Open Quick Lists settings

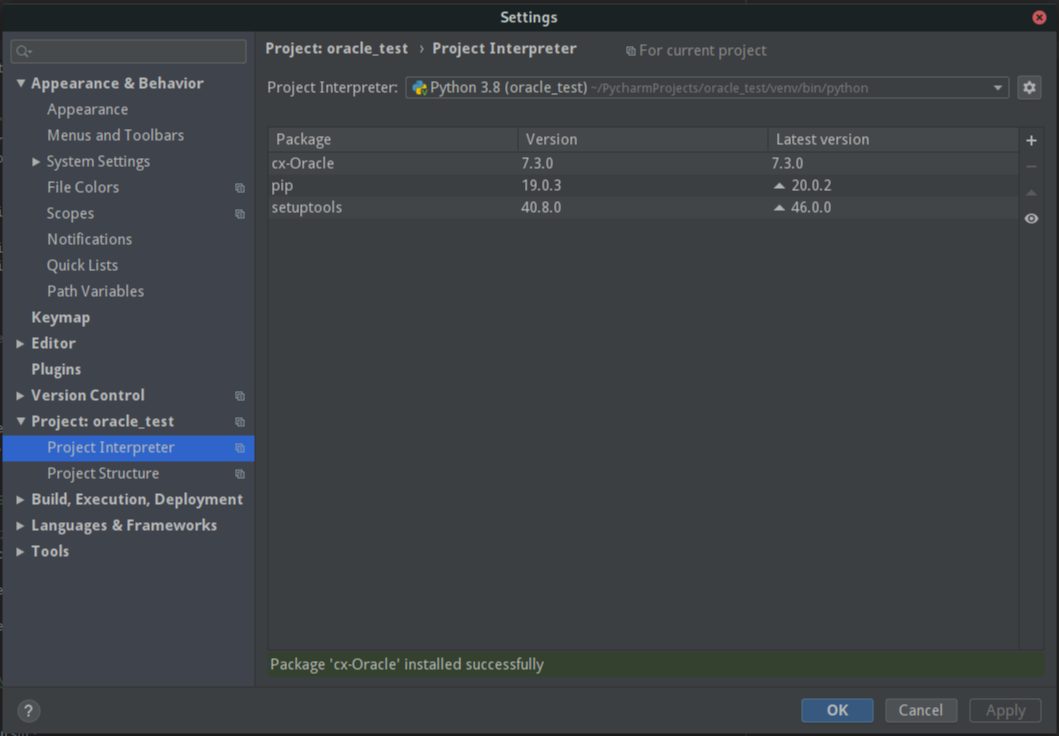[x=82, y=265]
